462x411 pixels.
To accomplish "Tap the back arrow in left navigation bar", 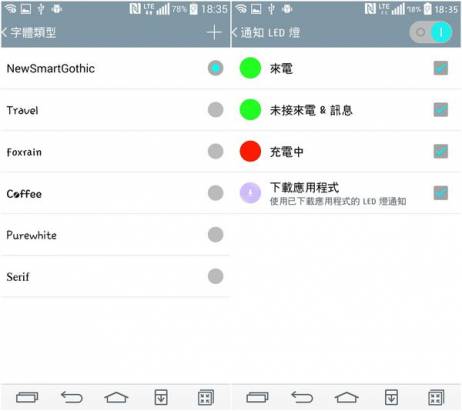I will click(72, 397).
